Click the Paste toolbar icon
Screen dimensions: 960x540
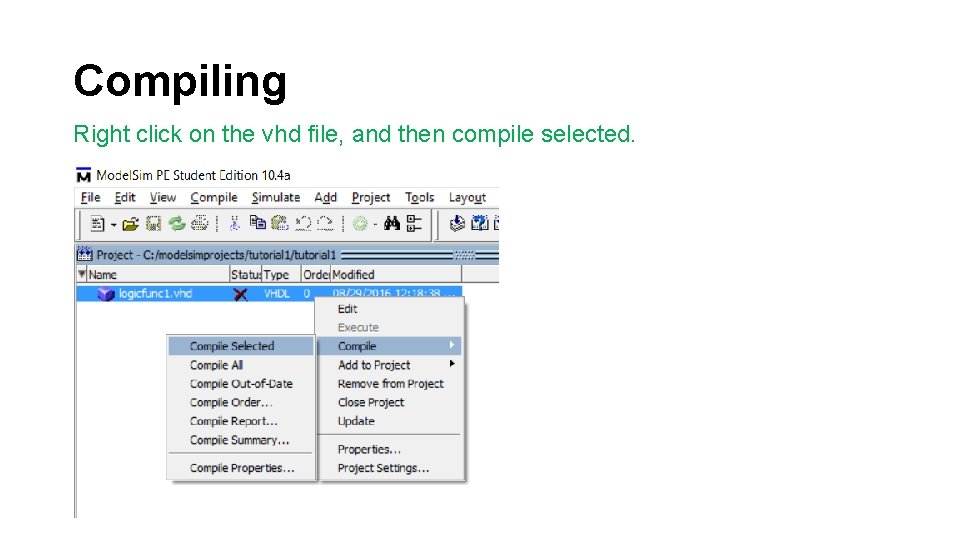tap(280, 223)
